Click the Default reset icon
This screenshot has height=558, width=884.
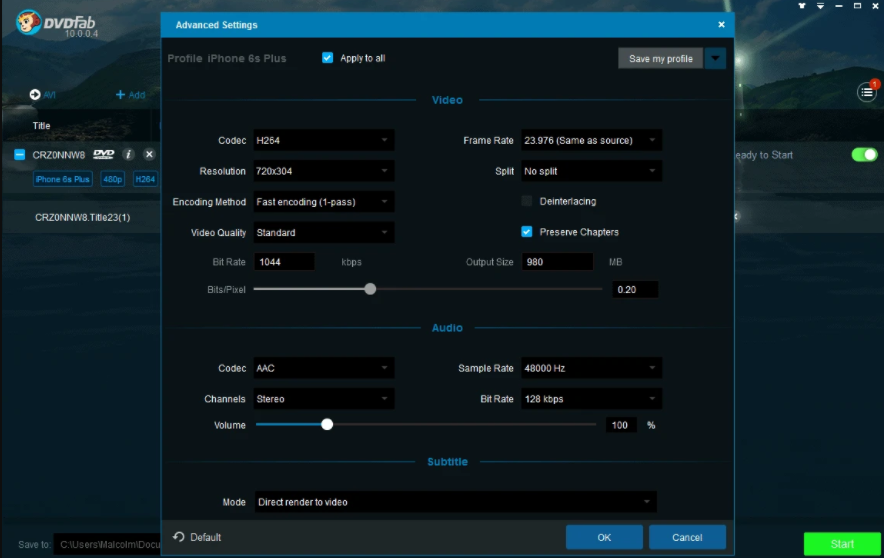[x=179, y=537]
